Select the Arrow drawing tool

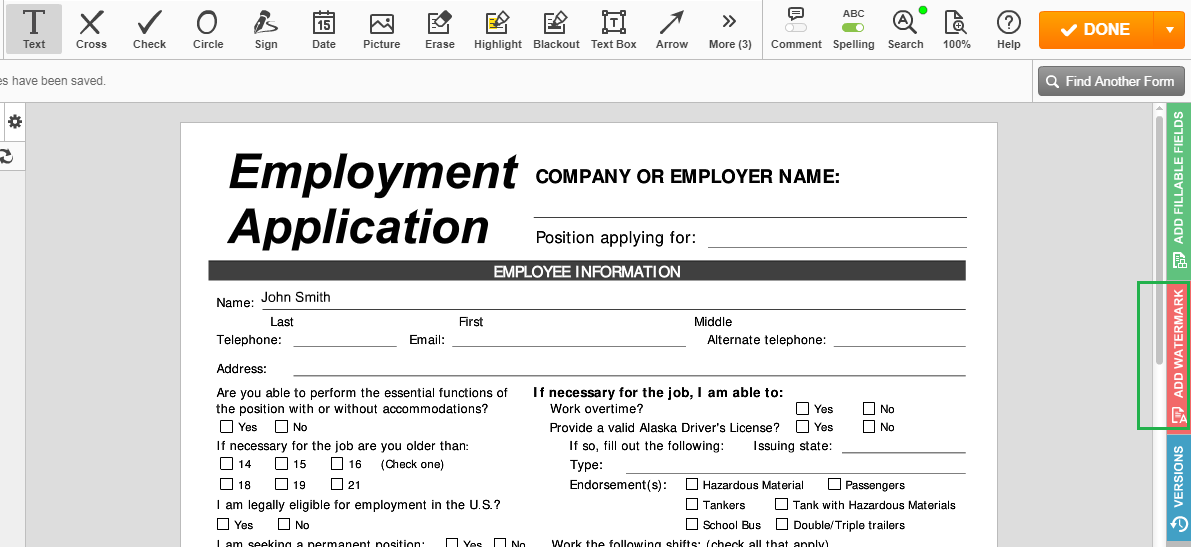(x=672, y=29)
